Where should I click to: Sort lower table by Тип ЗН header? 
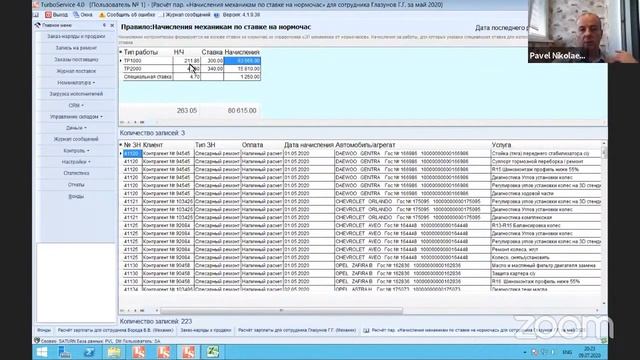[205, 145]
